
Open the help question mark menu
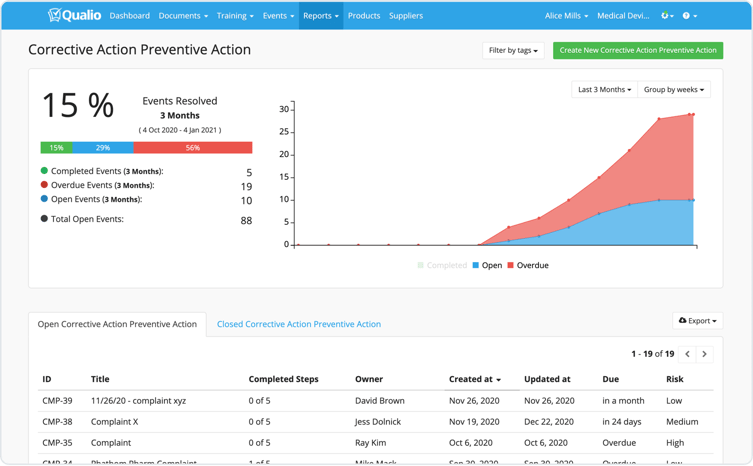[x=689, y=16]
